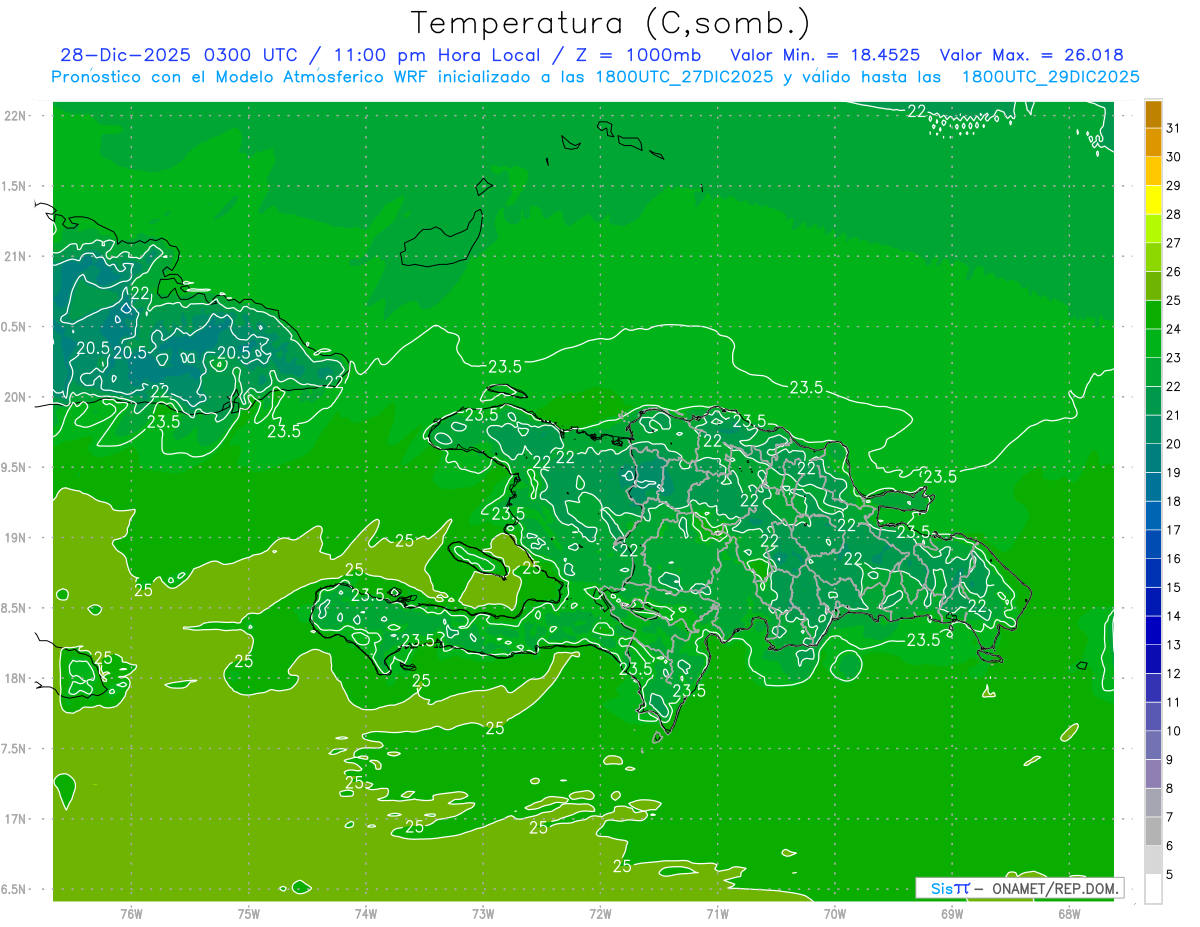1200x927 pixels.
Task: Click the '72W' longitude axis label
Action: point(600,914)
